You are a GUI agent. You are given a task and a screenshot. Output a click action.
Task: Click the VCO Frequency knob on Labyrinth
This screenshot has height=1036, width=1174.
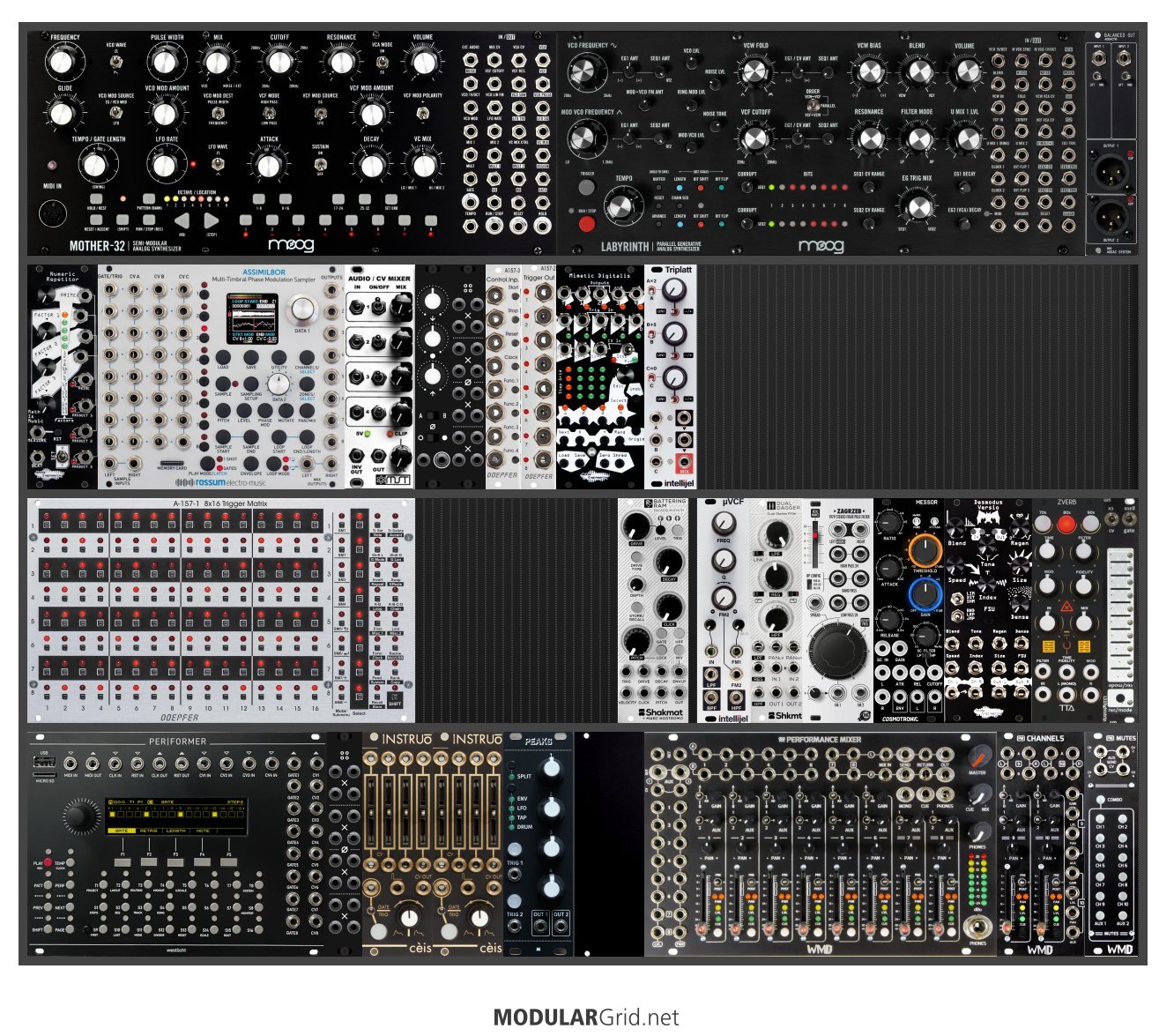(x=583, y=73)
